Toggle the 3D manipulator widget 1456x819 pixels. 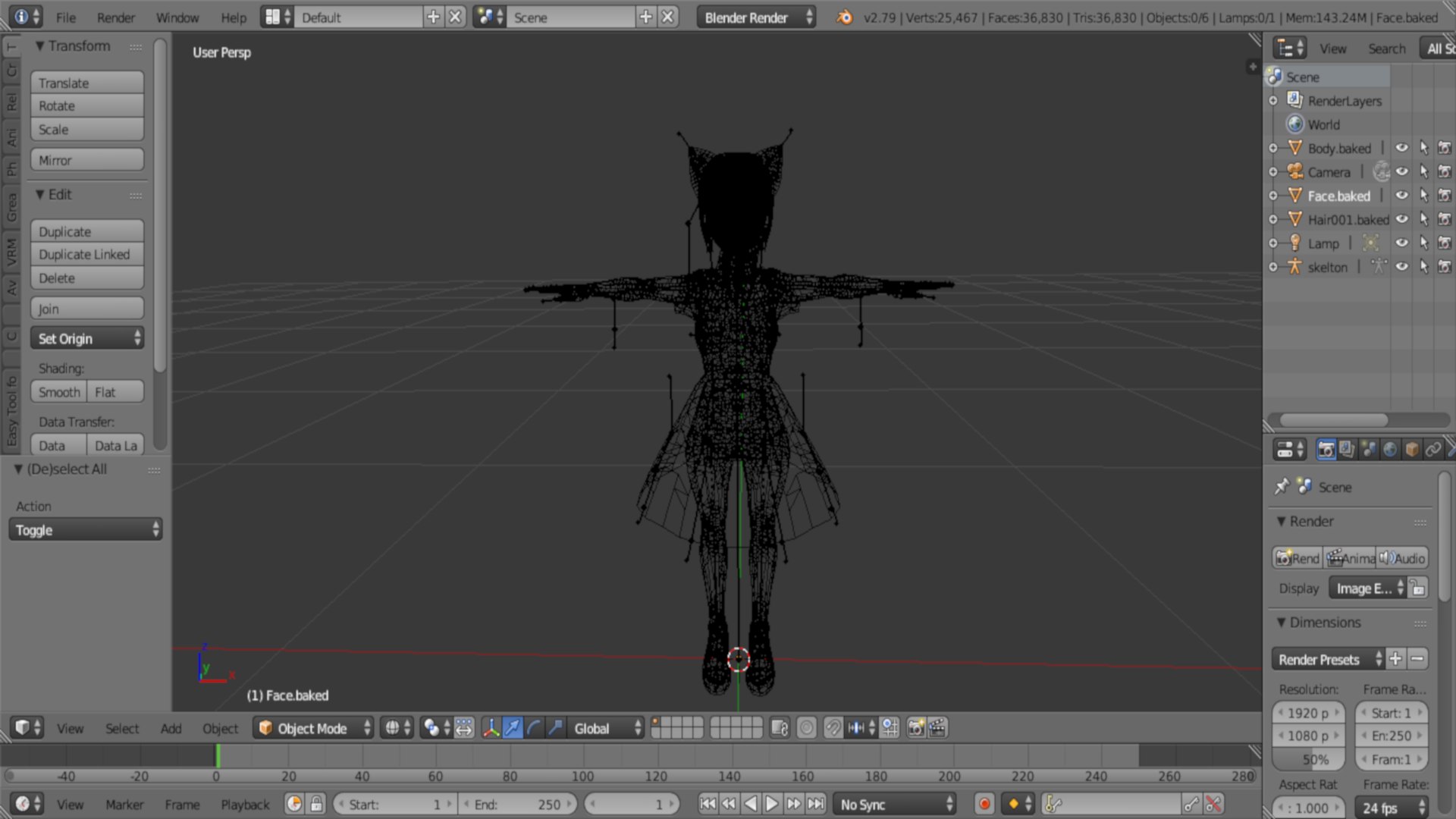491,728
